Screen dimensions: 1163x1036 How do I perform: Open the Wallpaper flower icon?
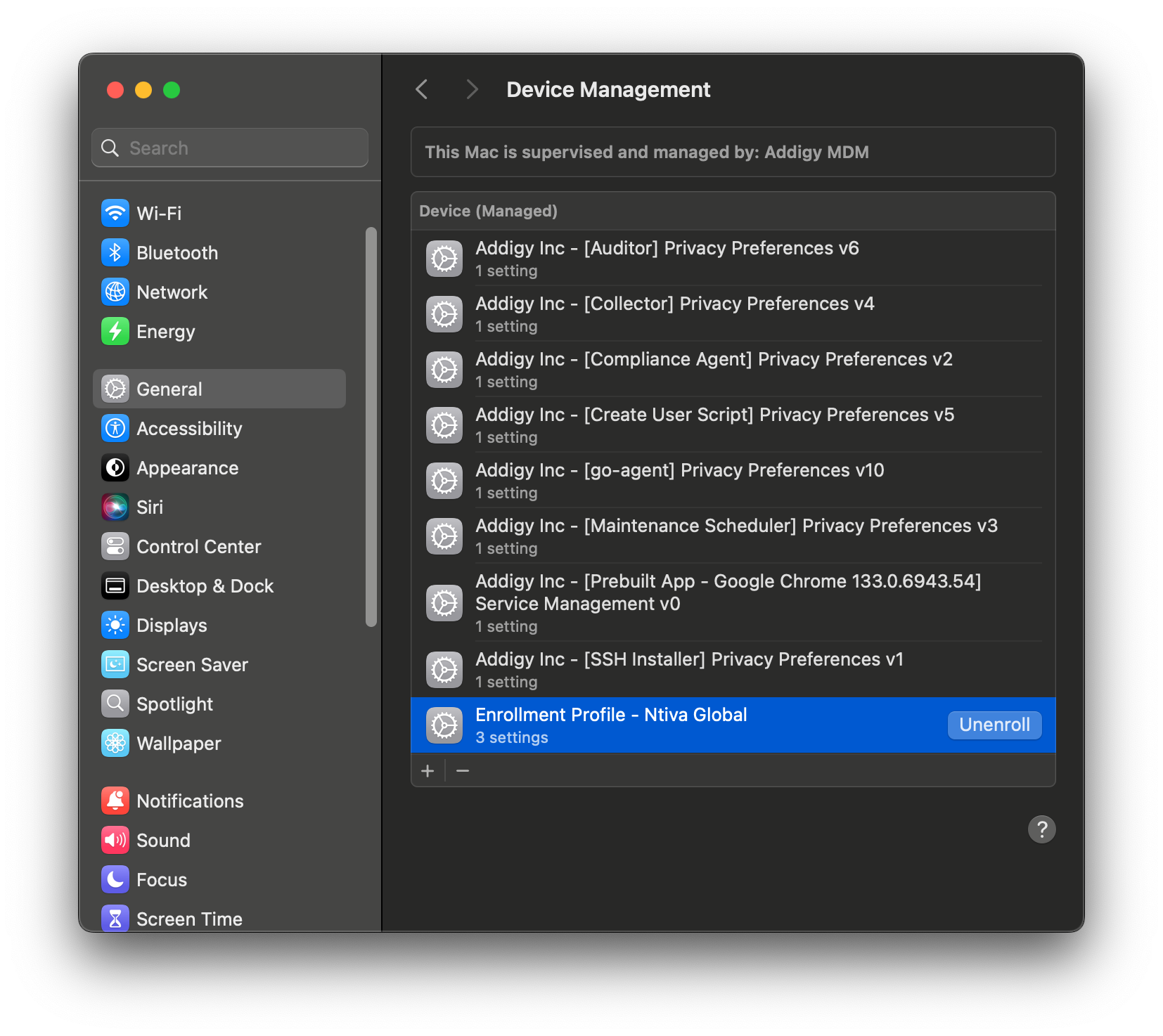click(x=115, y=743)
